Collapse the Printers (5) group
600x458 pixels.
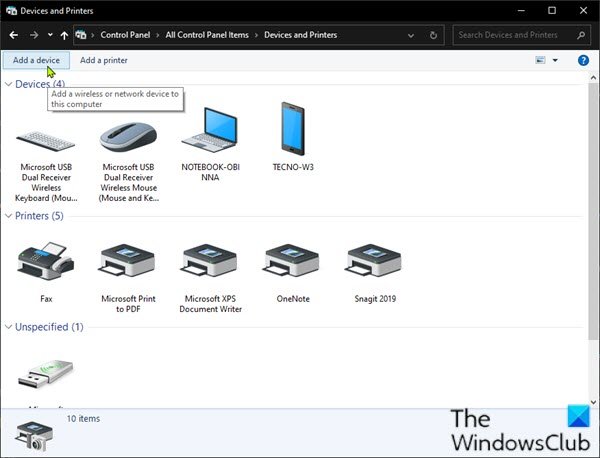click(x=8, y=216)
